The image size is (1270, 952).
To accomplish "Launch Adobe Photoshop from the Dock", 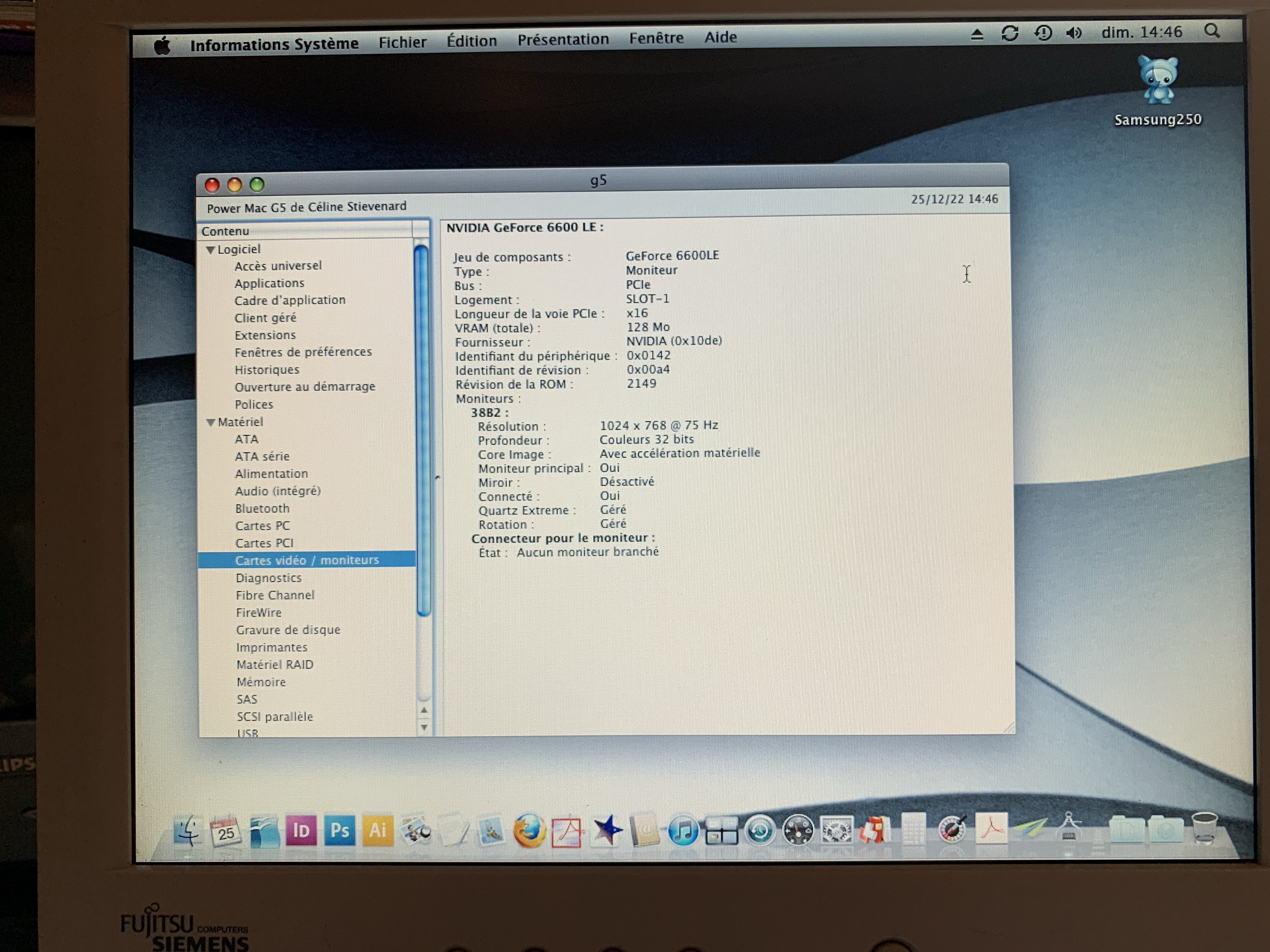I will [339, 830].
